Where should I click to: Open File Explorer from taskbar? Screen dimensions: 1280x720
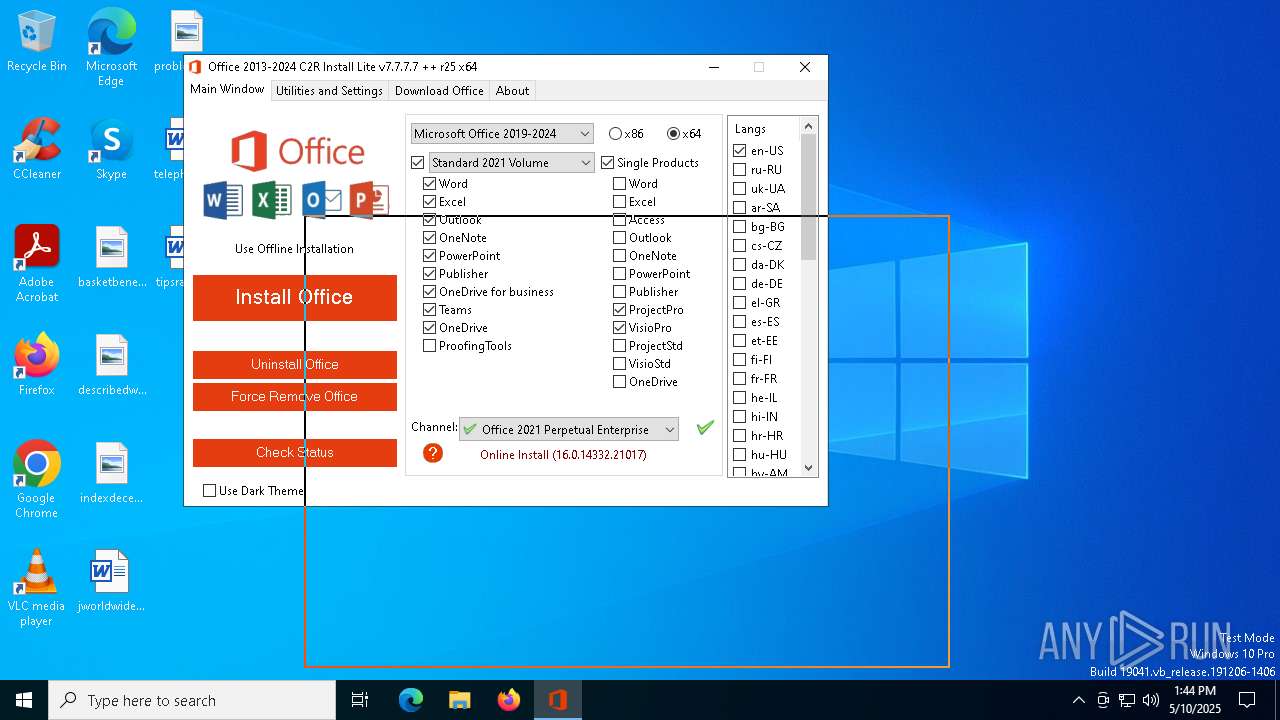459,700
